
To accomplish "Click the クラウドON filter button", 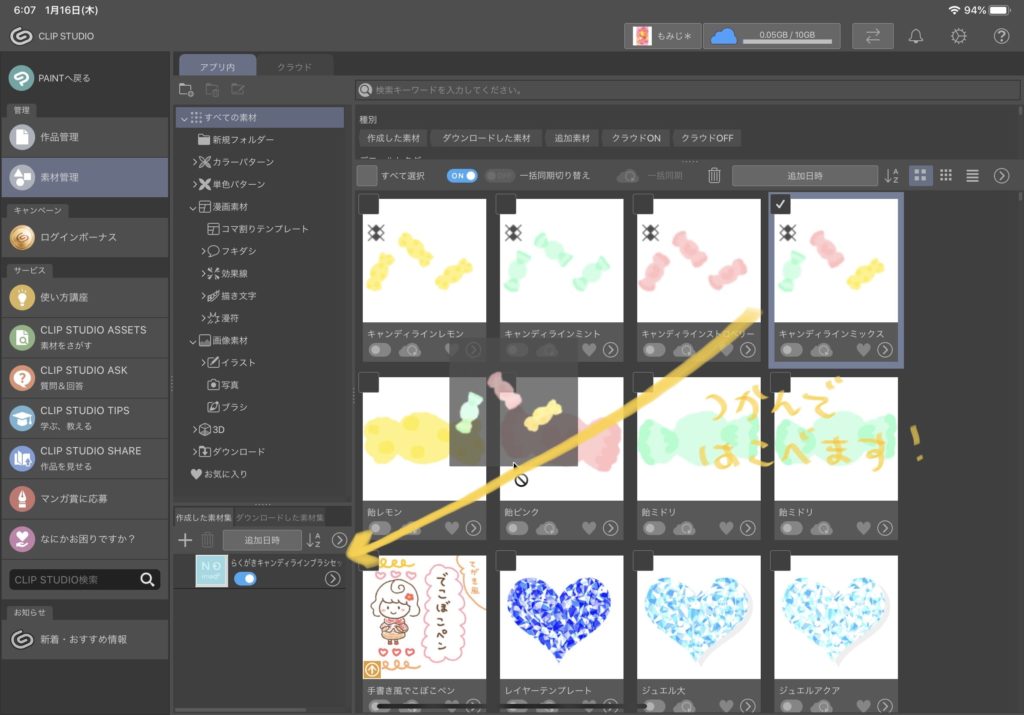I will (635, 138).
